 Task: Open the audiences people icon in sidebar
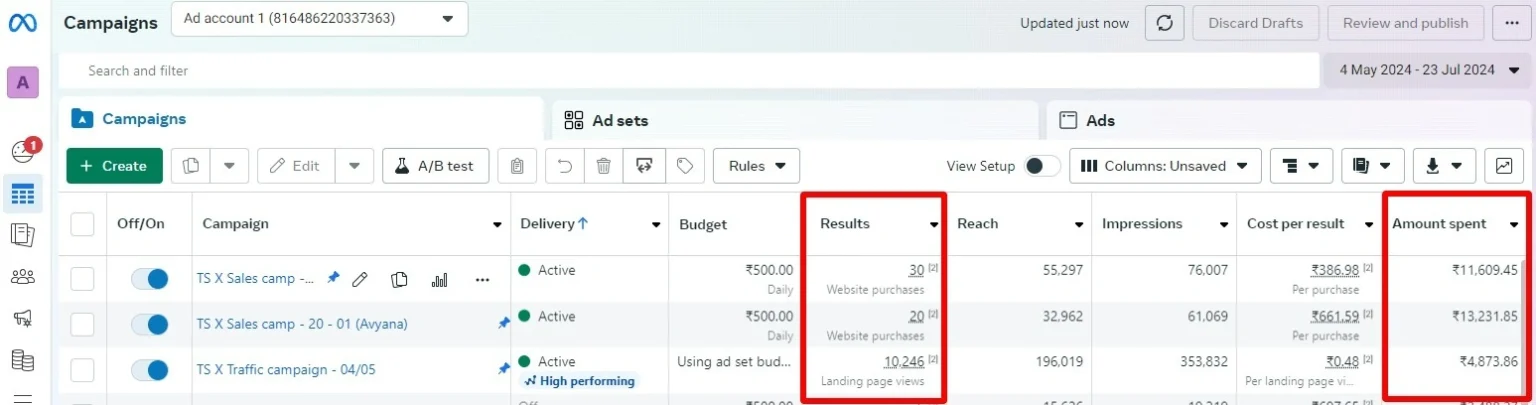click(x=22, y=277)
